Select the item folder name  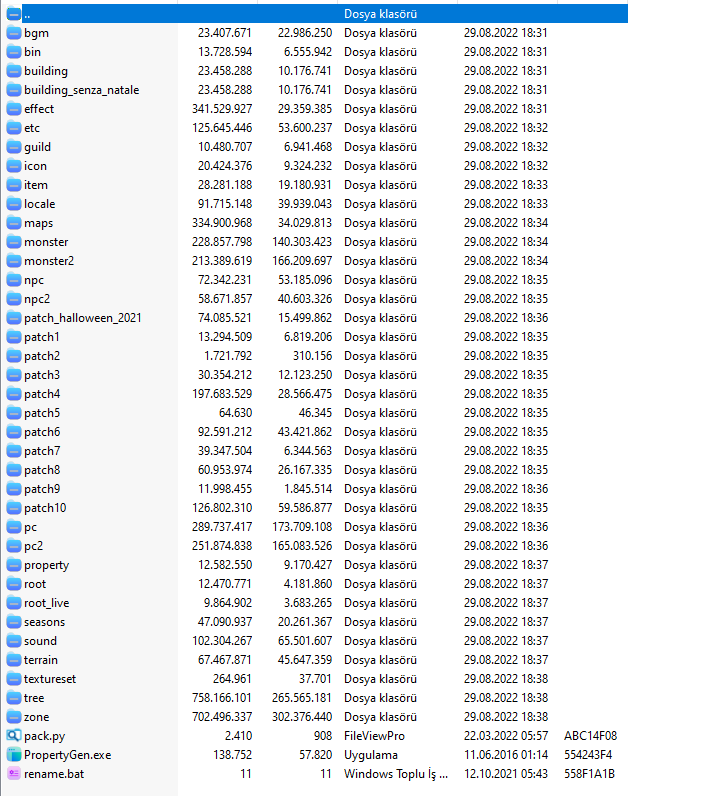click(x=36, y=185)
